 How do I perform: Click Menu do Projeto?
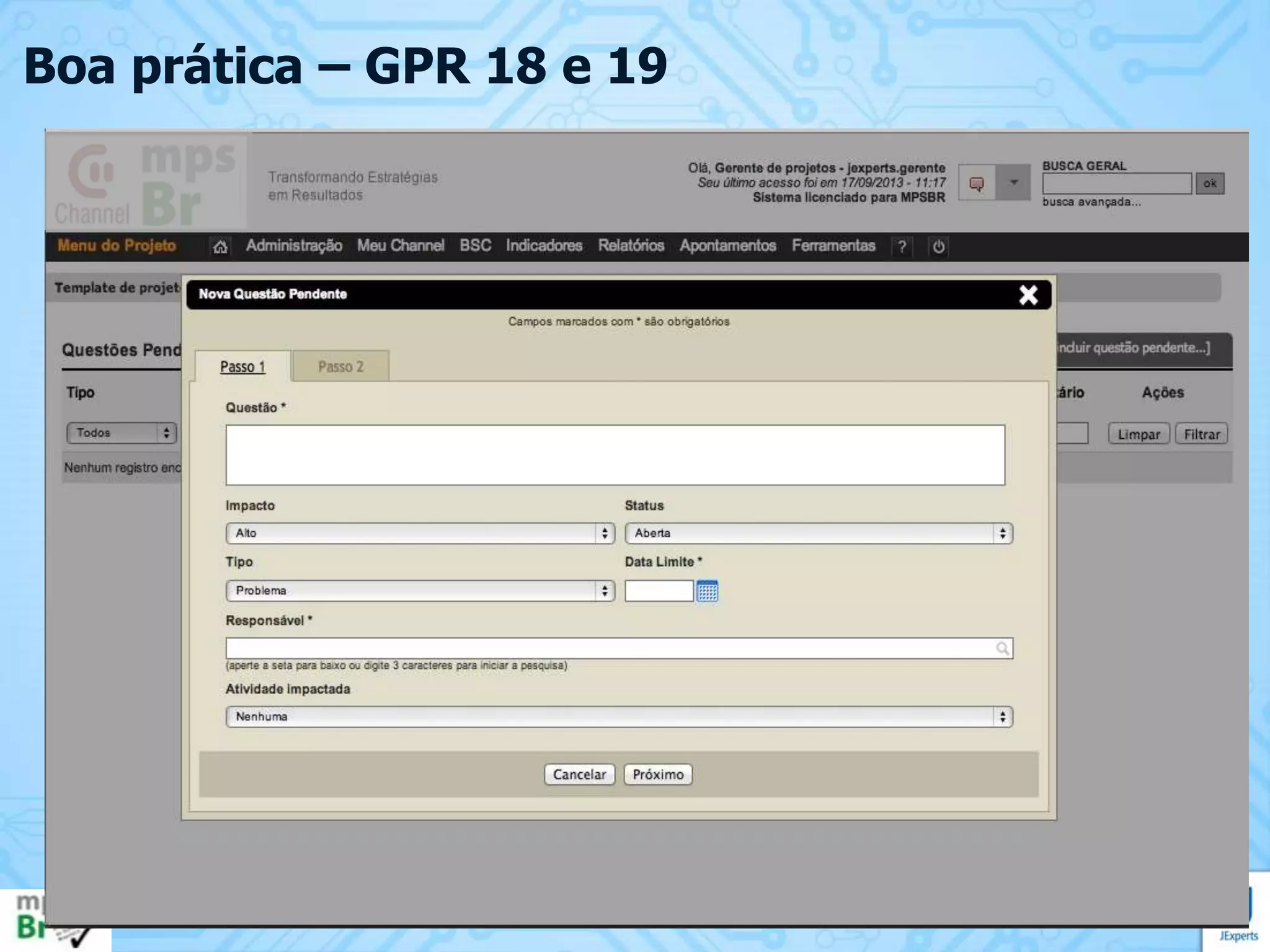(x=117, y=246)
